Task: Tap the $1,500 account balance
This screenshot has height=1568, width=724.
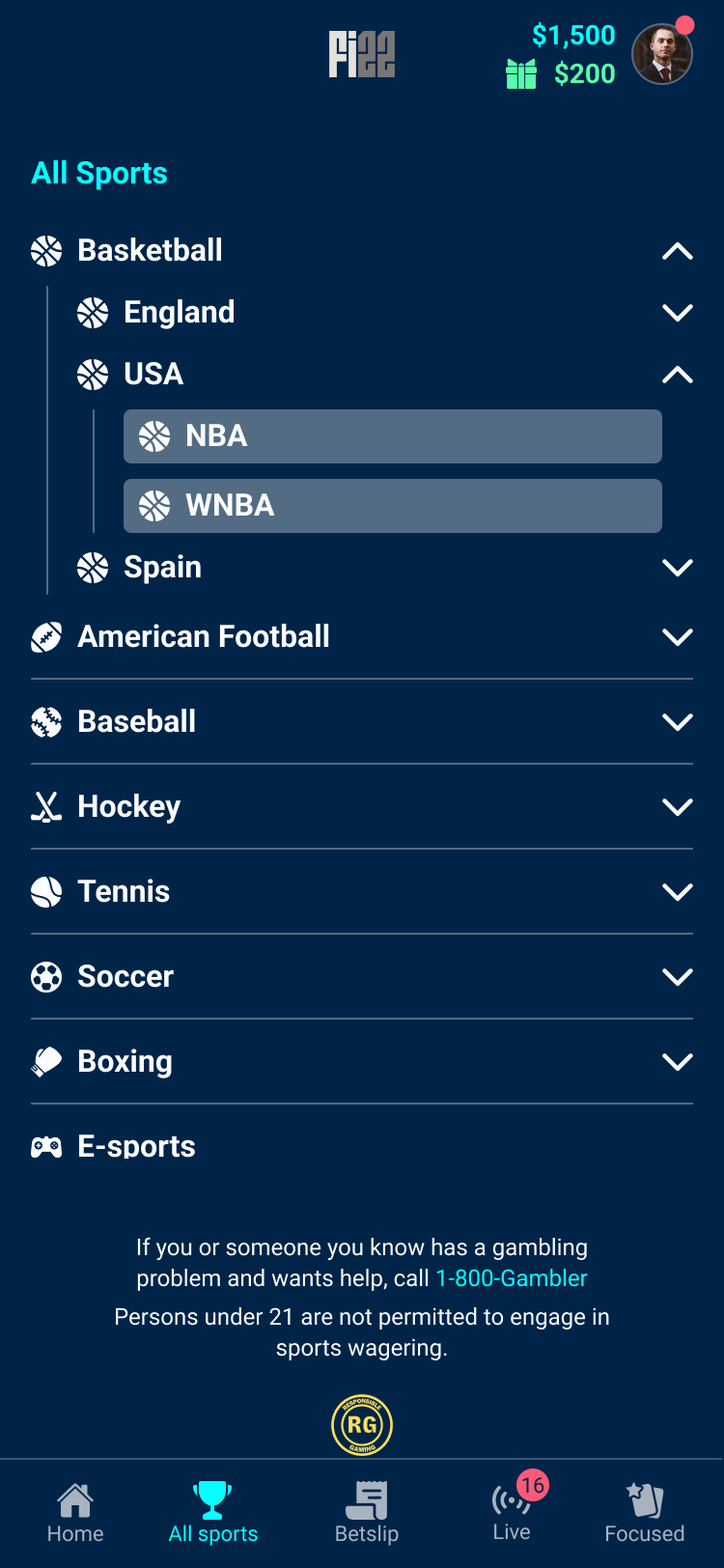Action: [573, 36]
